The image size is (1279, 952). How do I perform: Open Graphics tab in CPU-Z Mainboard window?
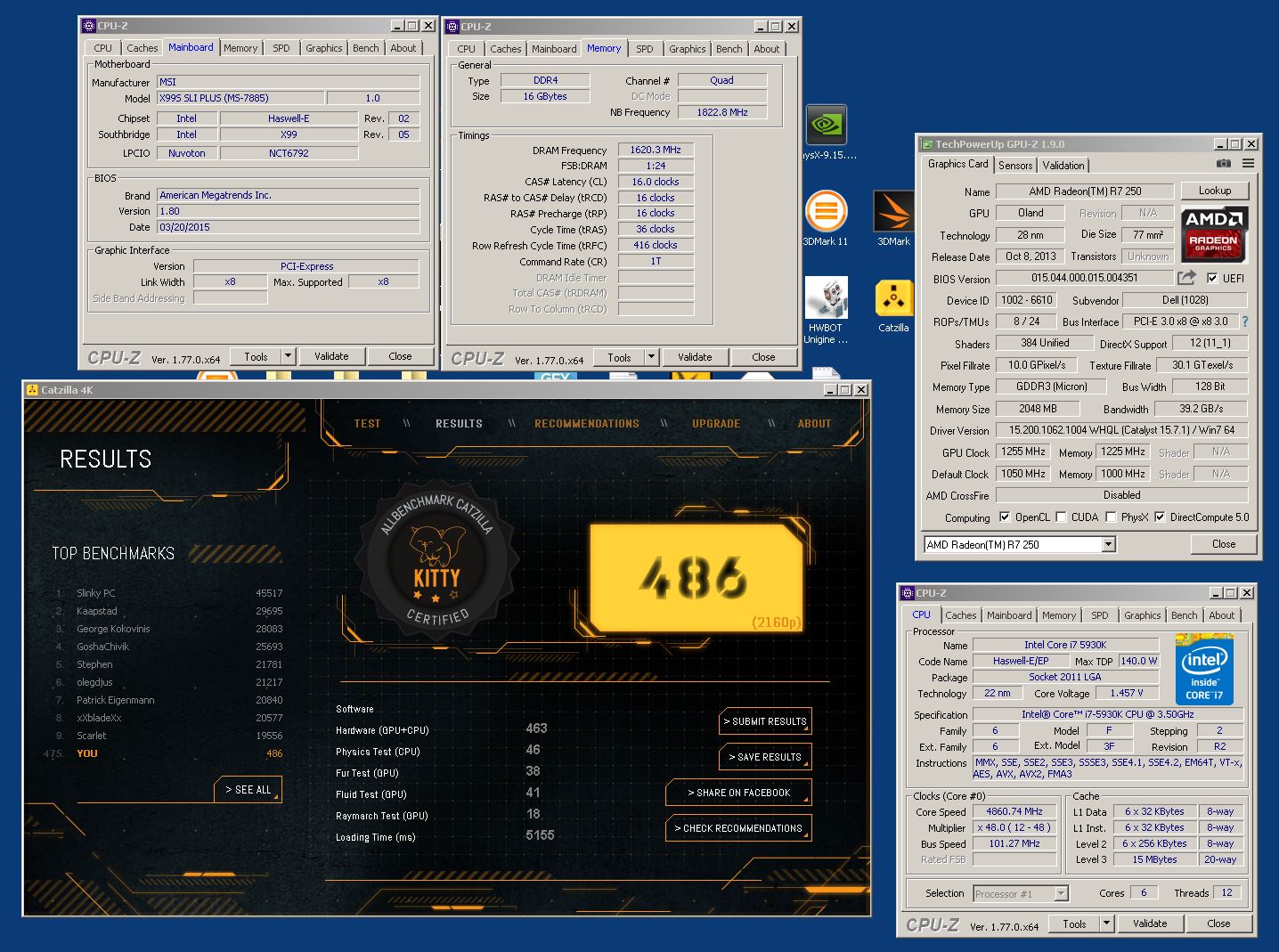click(323, 48)
